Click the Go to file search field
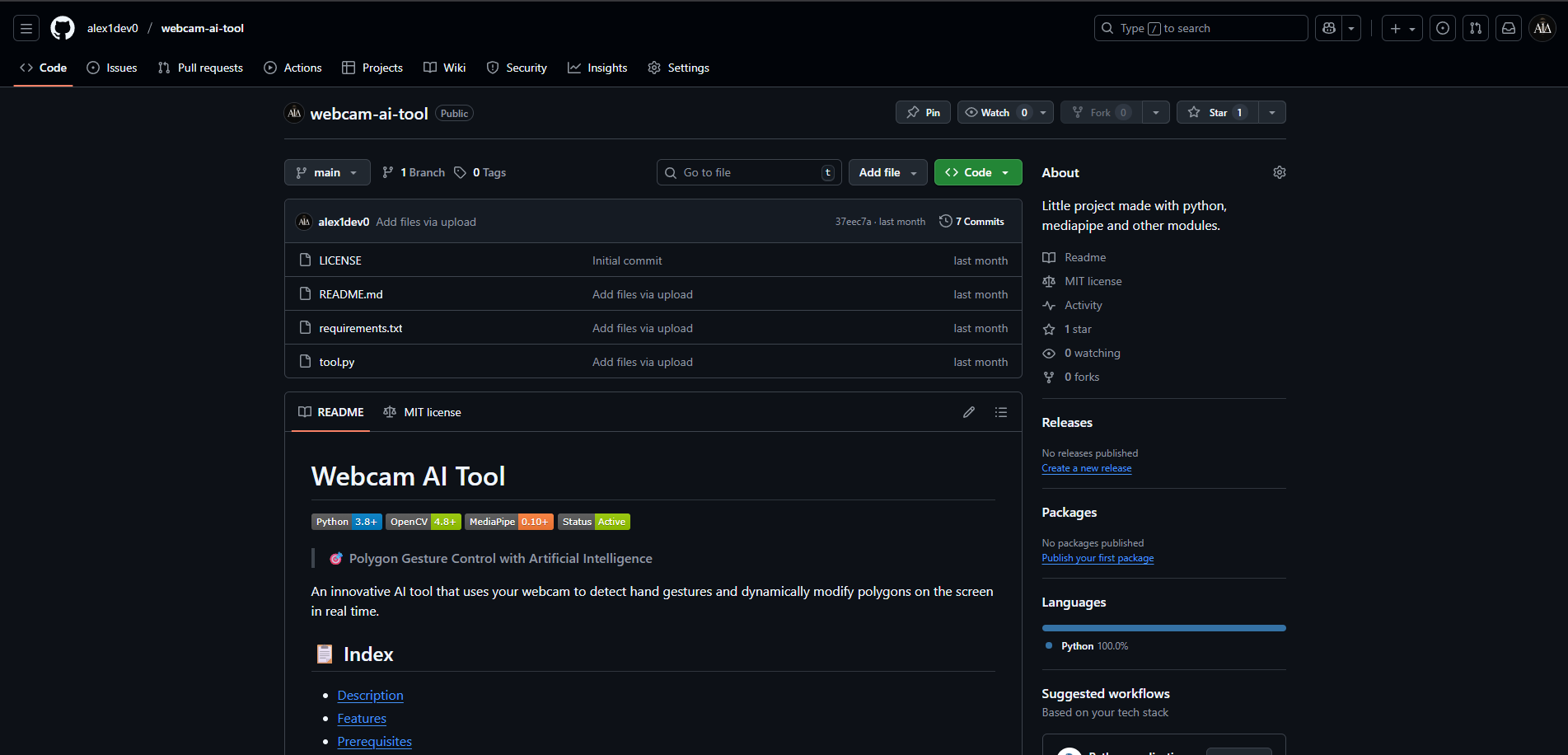Screen dimensions: 1568x755 pyautogui.click(x=750, y=172)
